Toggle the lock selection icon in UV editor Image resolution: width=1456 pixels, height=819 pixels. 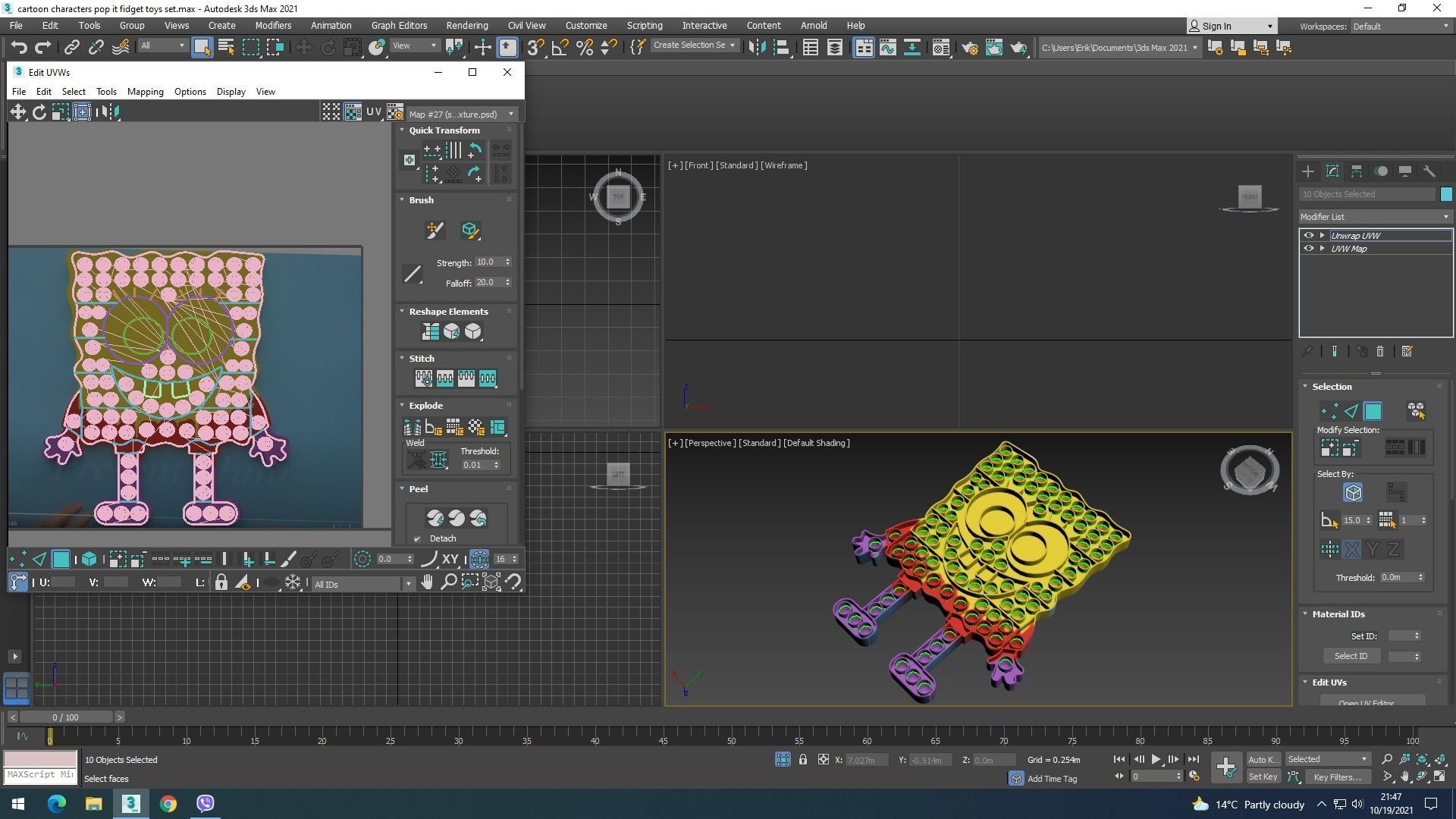[221, 582]
